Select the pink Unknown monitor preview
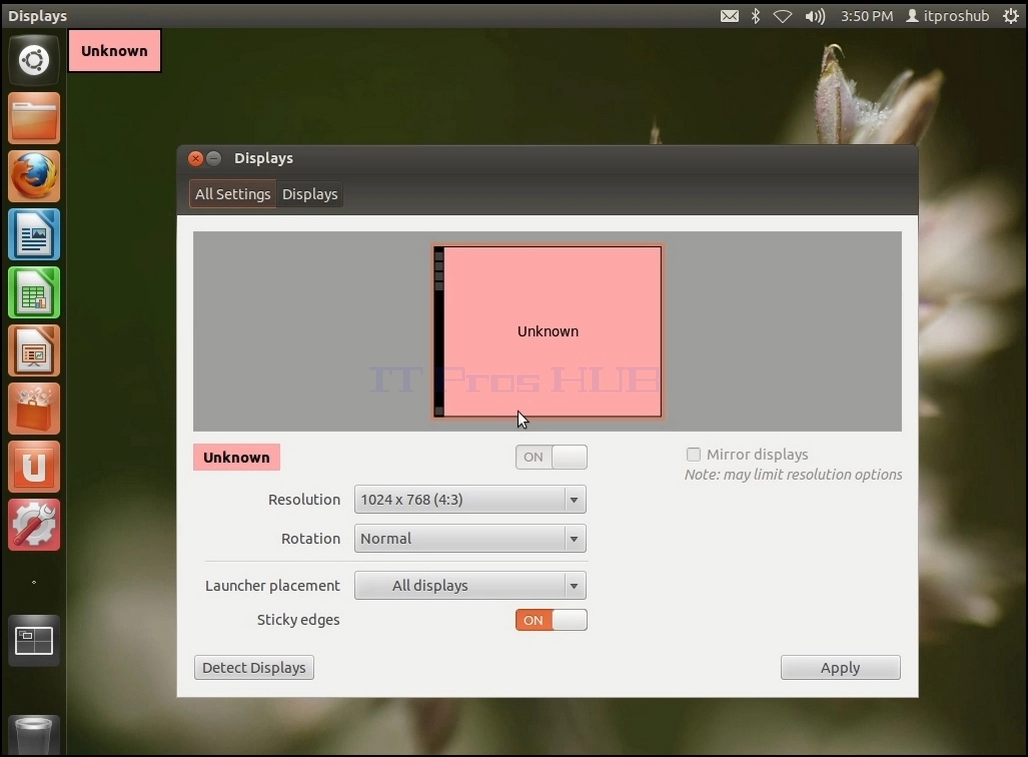The width and height of the screenshot is (1028, 757). tap(547, 331)
